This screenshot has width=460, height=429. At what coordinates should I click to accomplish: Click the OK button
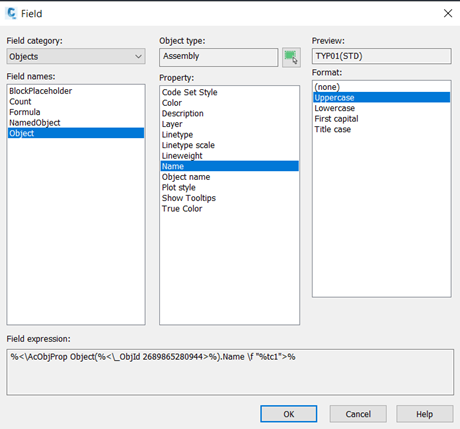pos(289,414)
